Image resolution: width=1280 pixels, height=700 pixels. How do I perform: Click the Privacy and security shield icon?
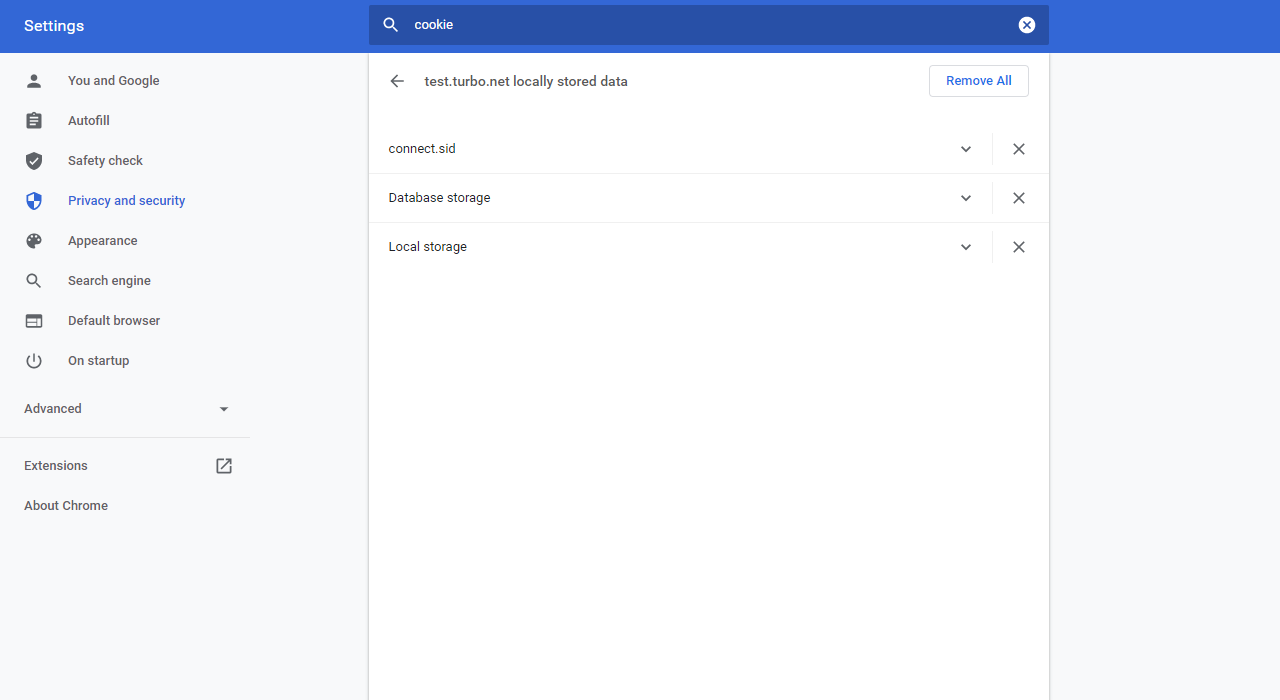pos(34,201)
